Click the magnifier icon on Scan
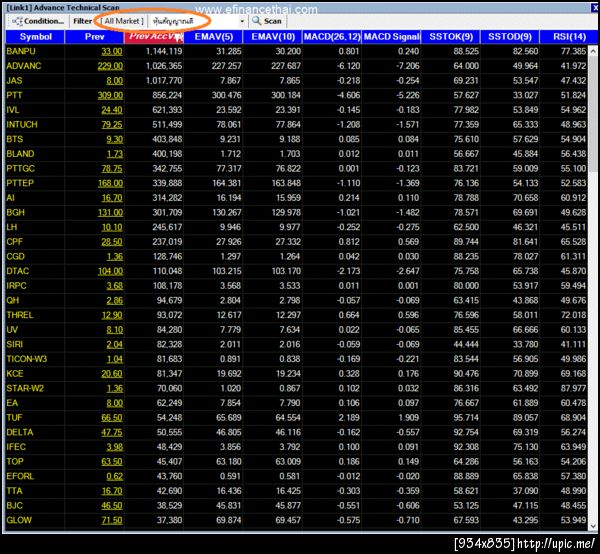The width and height of the screenshot is (600, 554). tap(256, 21)
